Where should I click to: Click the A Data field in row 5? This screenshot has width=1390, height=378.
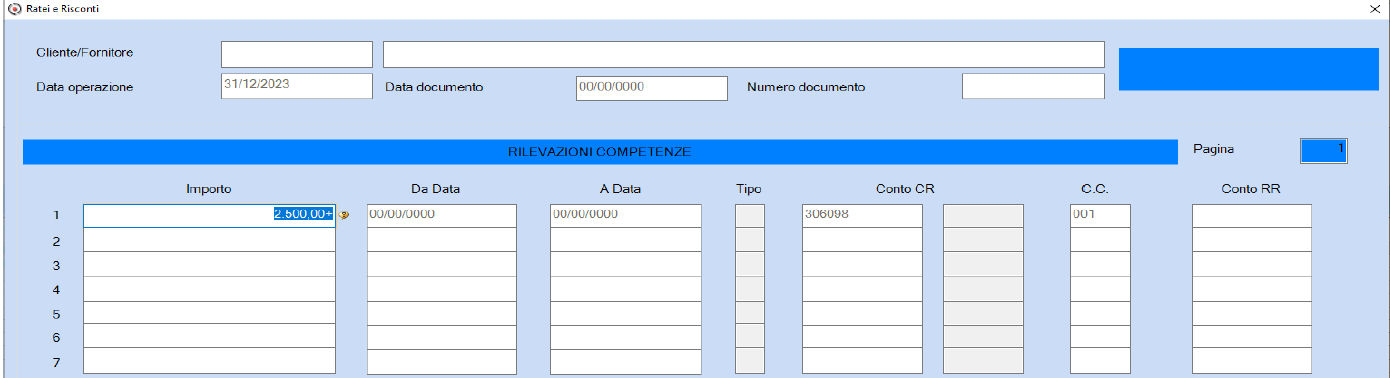coord(626,312)
